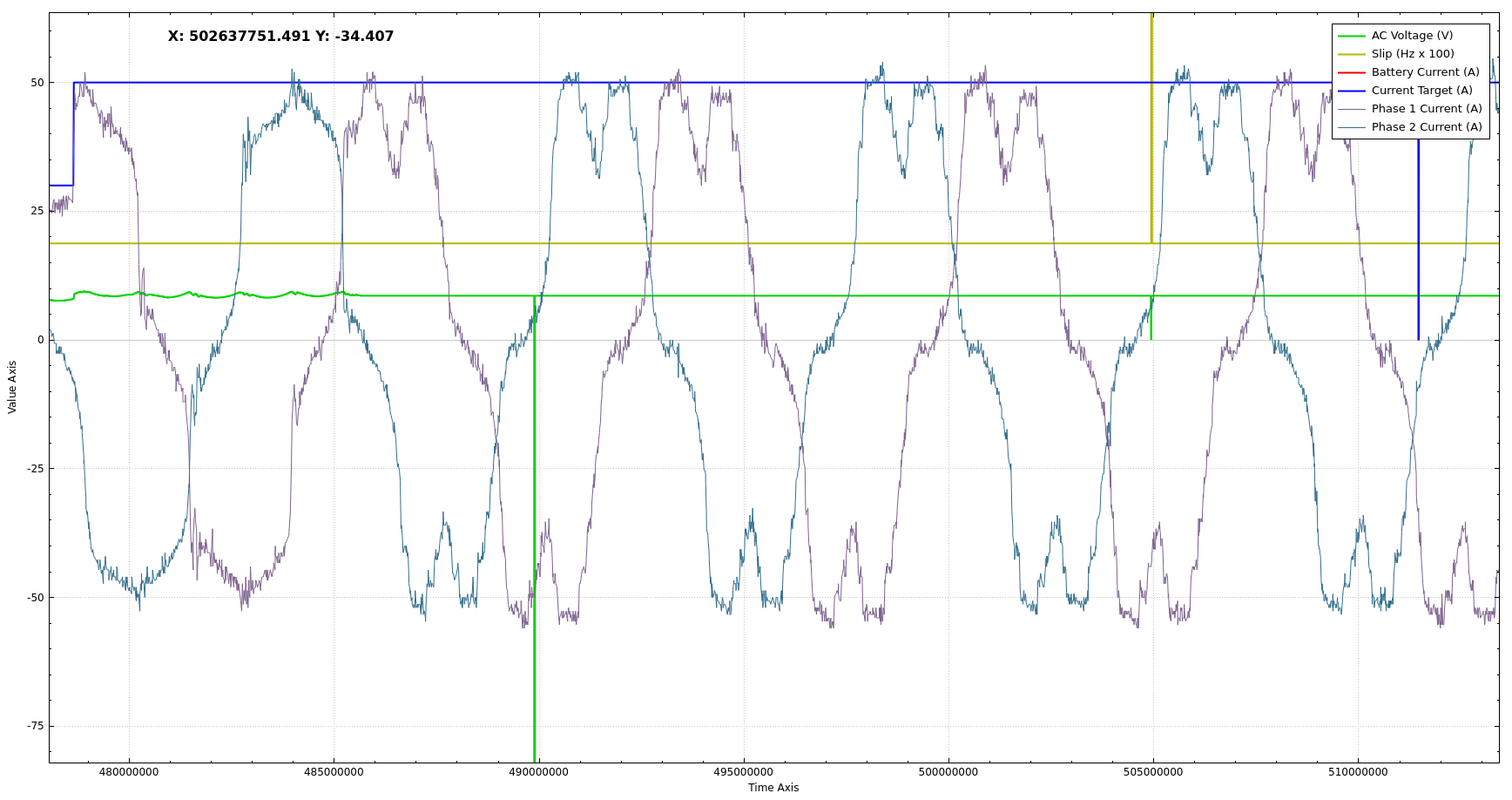Click the Current Target (A) legend text

[x=1421, y=91]
